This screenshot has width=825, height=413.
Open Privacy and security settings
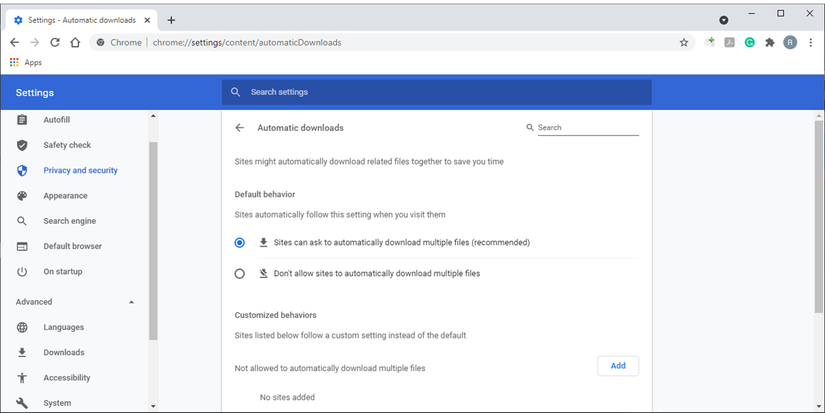pyautogui.click(x=81, y=170)
